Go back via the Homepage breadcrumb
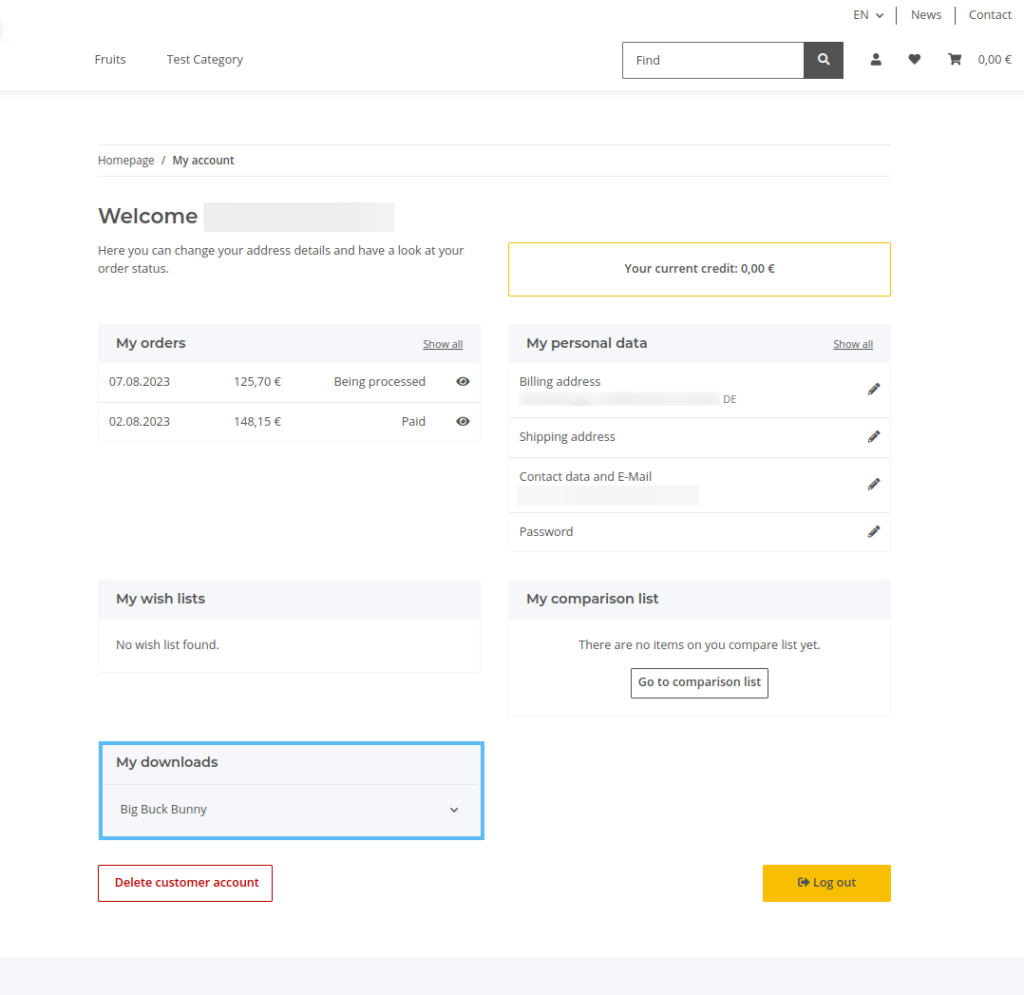The height and width of the screenshot is (995, 1024). [125, 160]
